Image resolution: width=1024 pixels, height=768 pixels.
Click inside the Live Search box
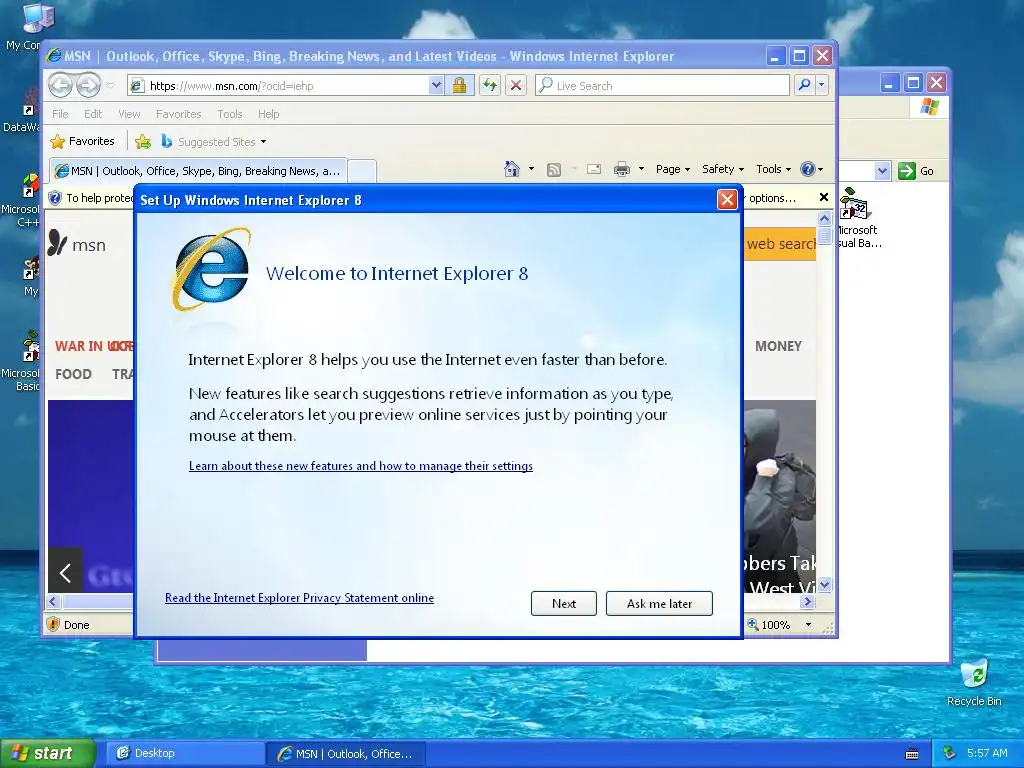662,86
